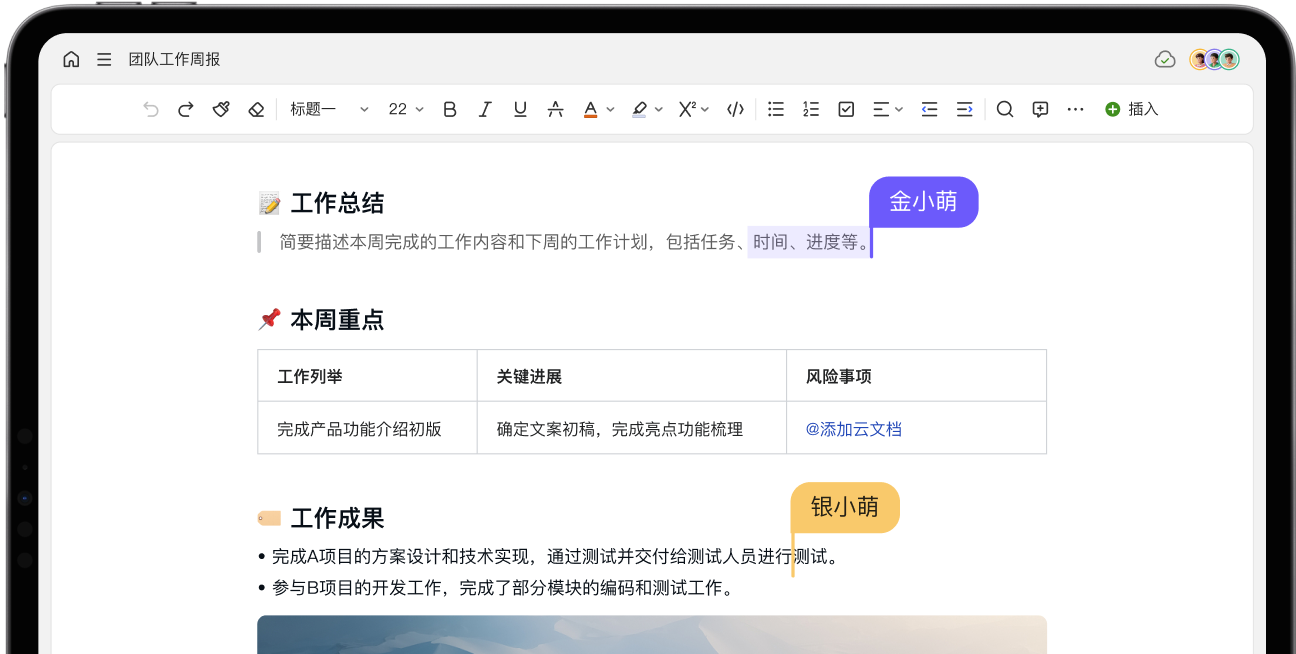Screen dimensions: 1296x654
Task: Insert a checkbox task list
Action: click(846, 110)
